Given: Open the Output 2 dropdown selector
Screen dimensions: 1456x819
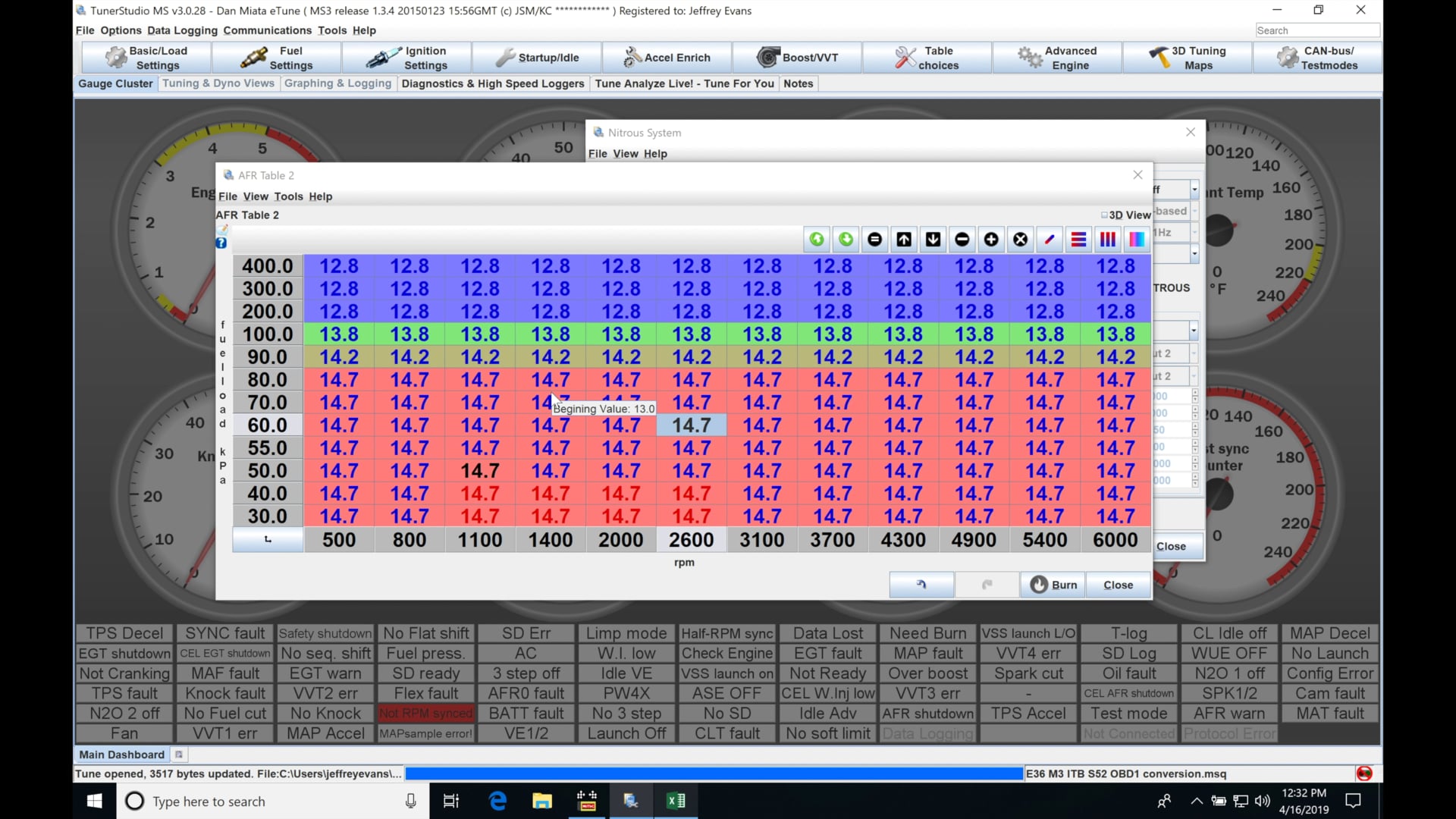Looking at the screenshot, I should [x=1185, y=353].
